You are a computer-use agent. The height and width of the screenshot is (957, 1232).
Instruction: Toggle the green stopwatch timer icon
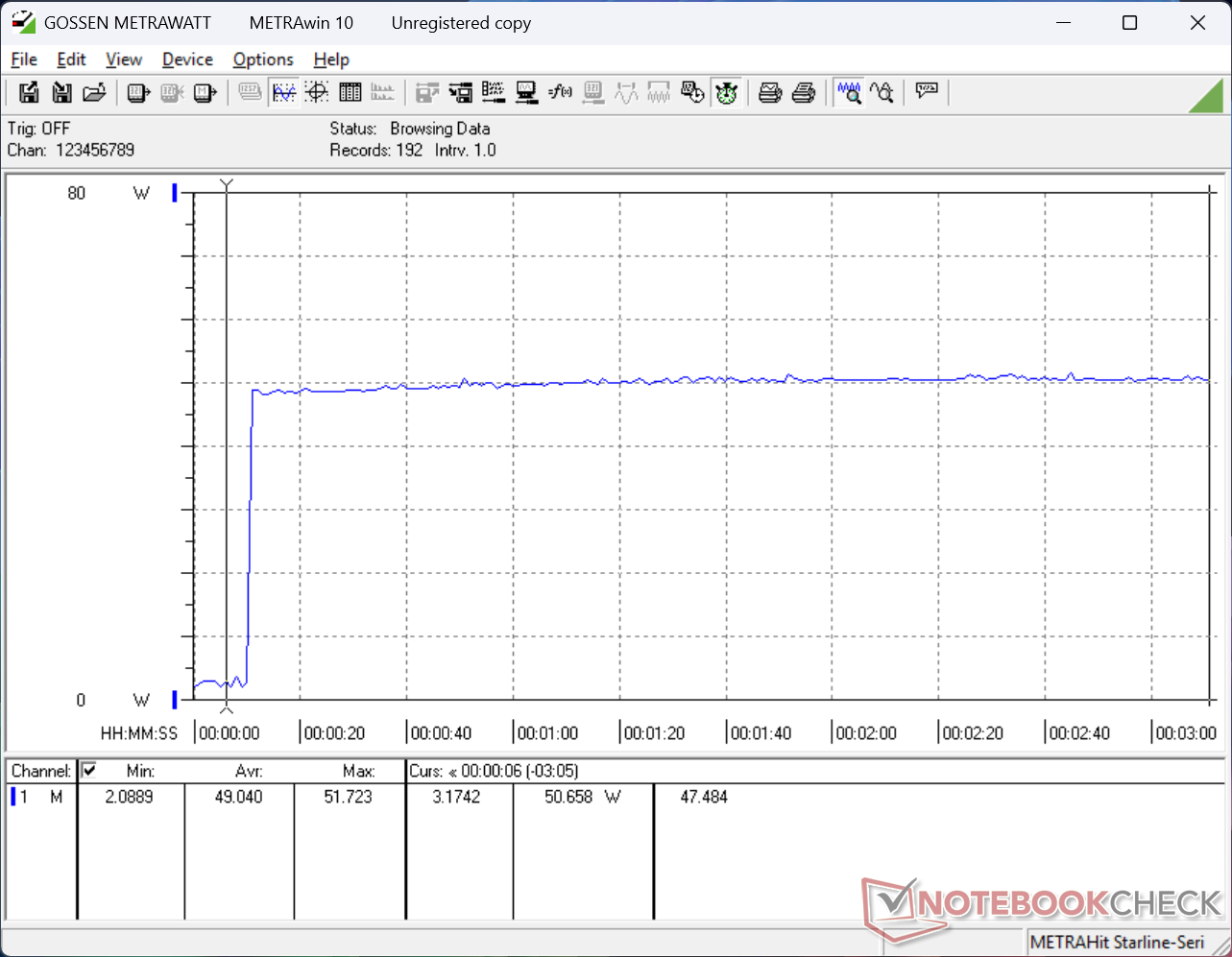[x=726, y=92]
